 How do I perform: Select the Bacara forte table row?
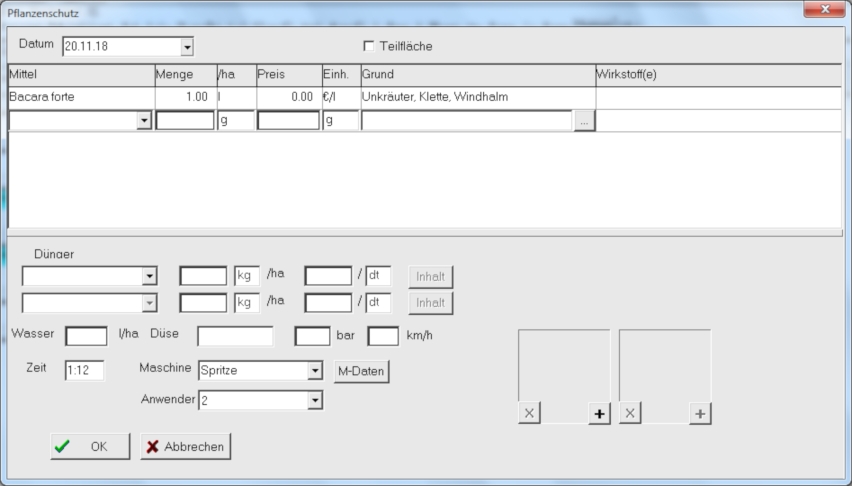point(80,97)
